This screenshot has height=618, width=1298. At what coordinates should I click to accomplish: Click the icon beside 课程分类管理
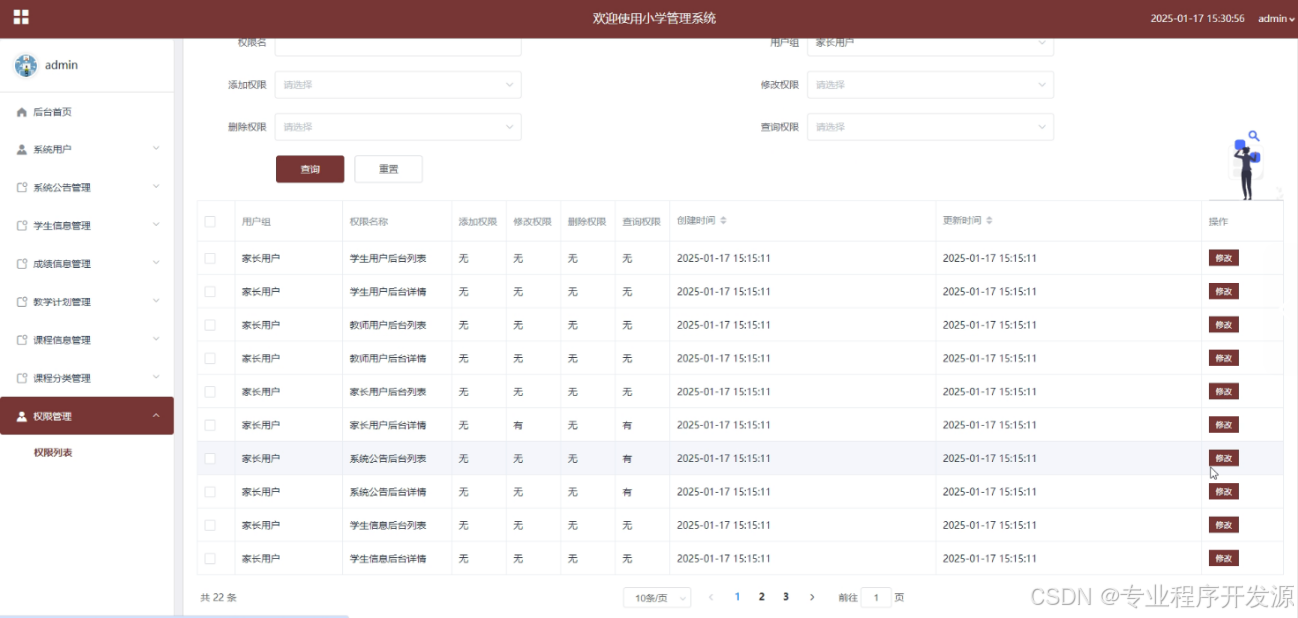22,378
